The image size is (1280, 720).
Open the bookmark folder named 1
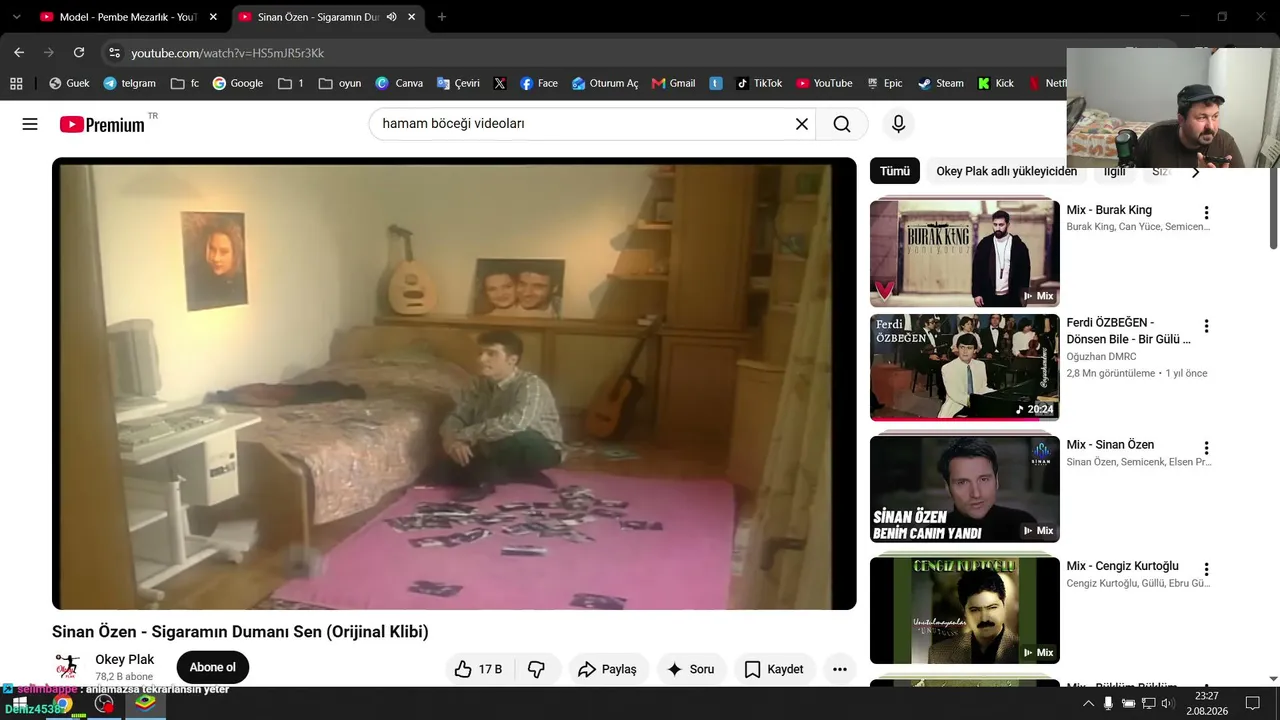tap(291, 83)
